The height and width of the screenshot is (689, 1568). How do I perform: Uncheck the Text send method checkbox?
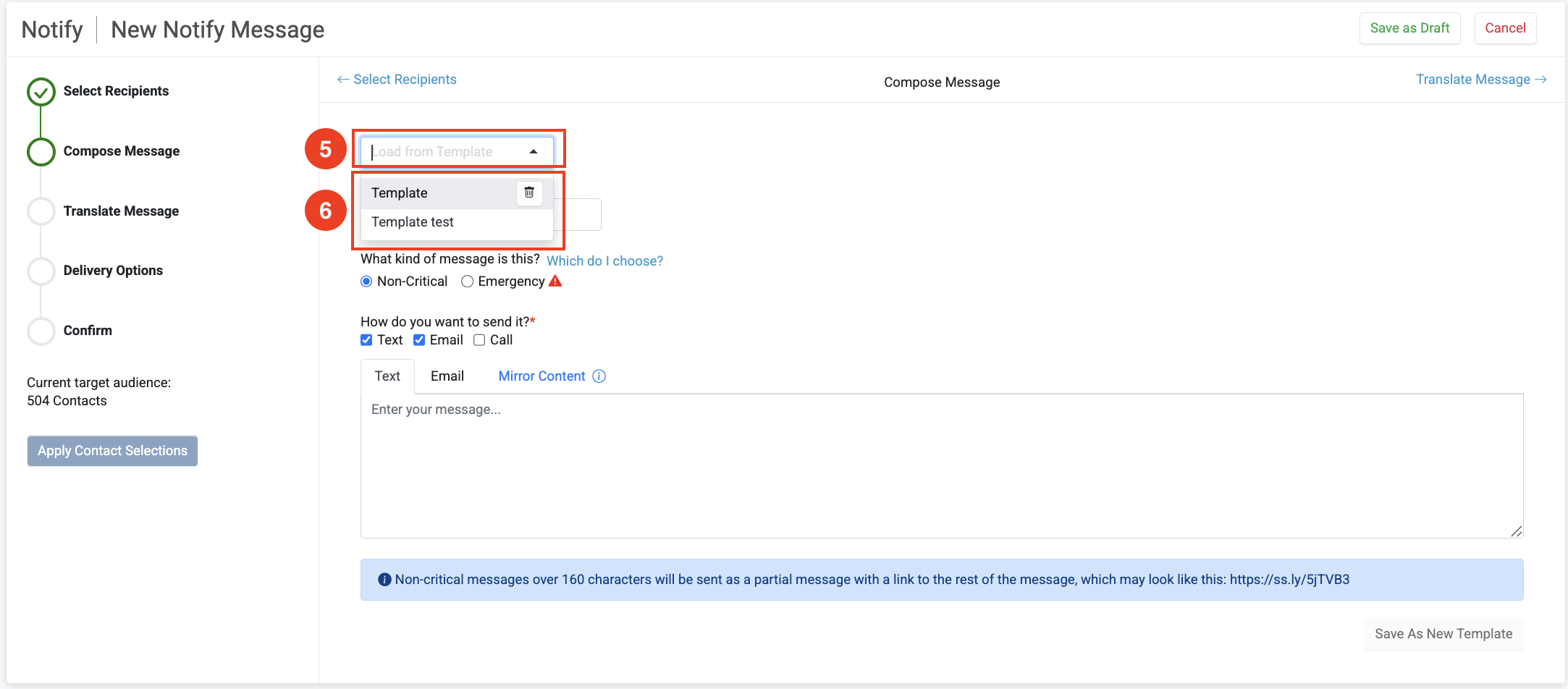tap(367, 340)
